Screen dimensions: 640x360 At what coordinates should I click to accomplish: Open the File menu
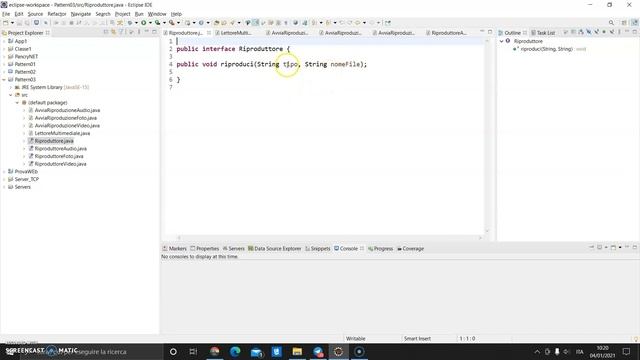point(6,14)
